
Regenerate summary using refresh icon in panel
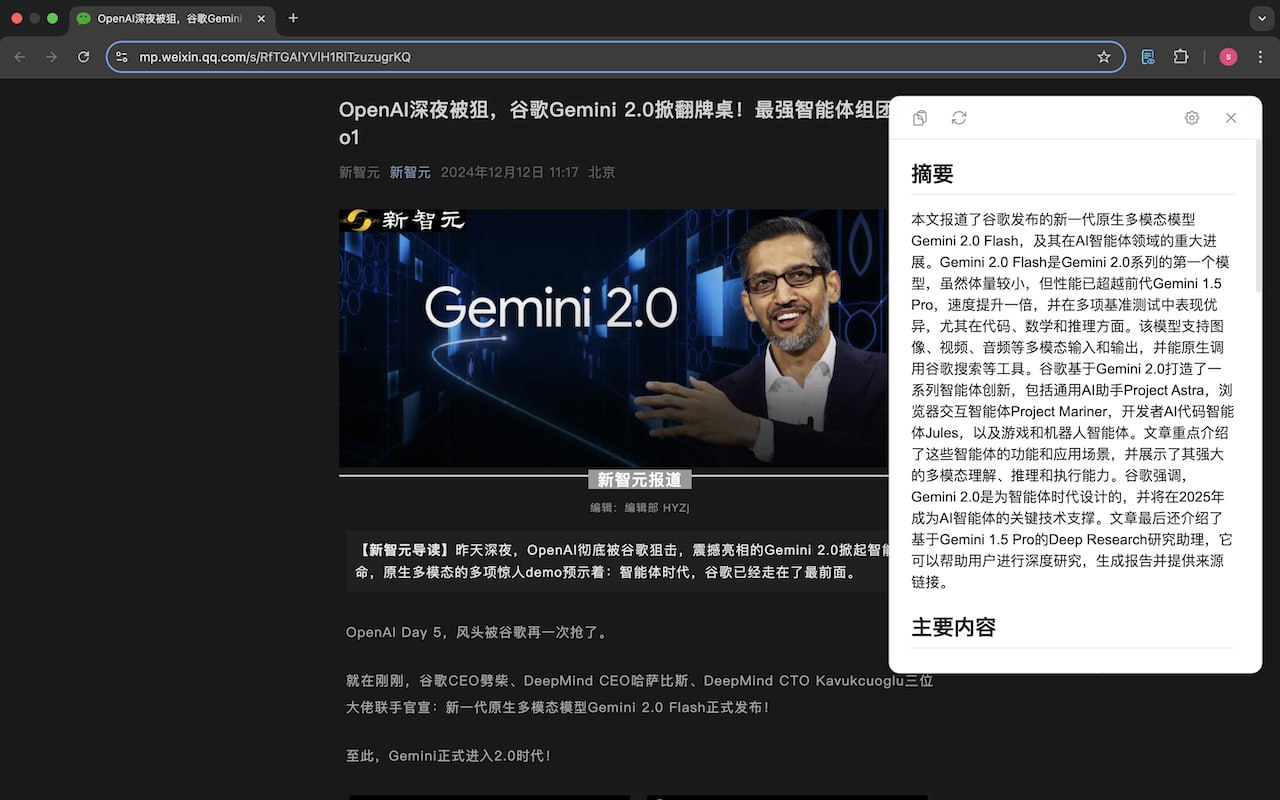[959, 118]
